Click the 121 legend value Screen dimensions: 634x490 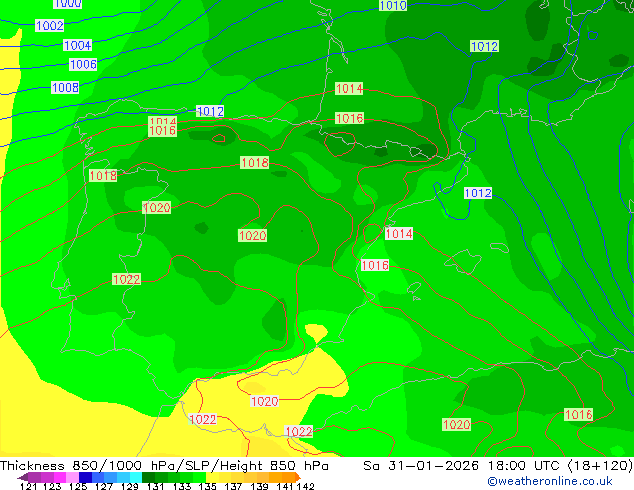pos(28,486)
